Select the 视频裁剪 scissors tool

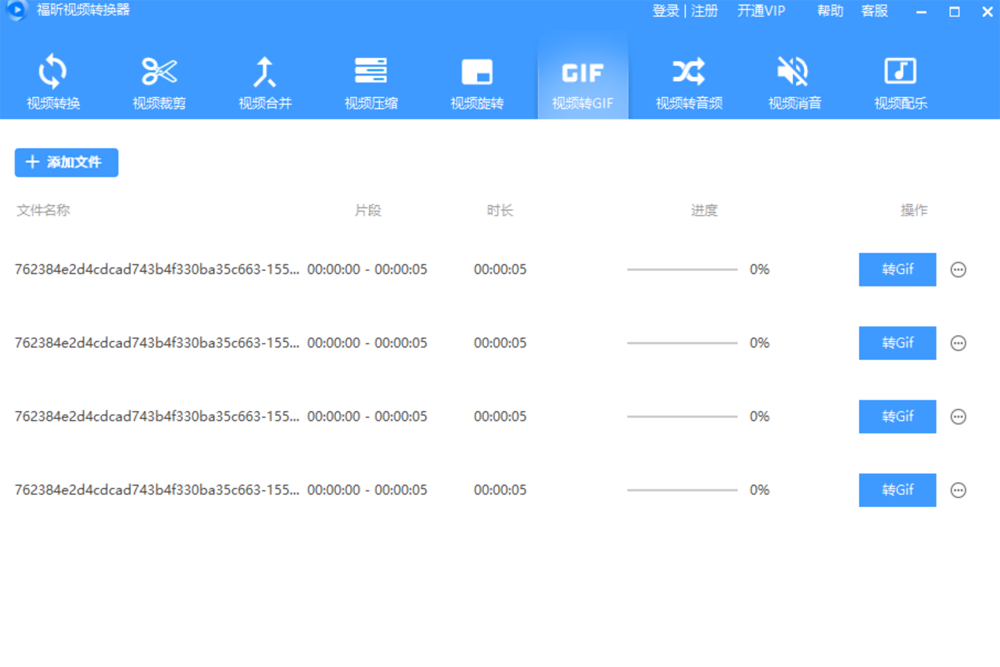coord(159,82)
